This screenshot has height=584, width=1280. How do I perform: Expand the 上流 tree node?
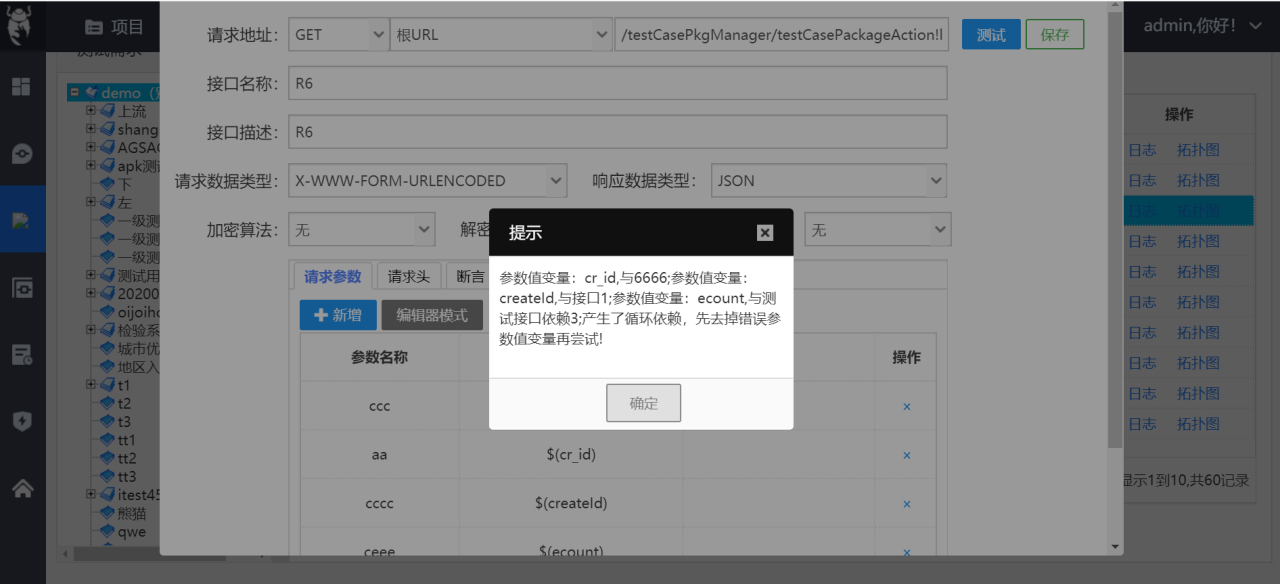[x=91, y=111]
